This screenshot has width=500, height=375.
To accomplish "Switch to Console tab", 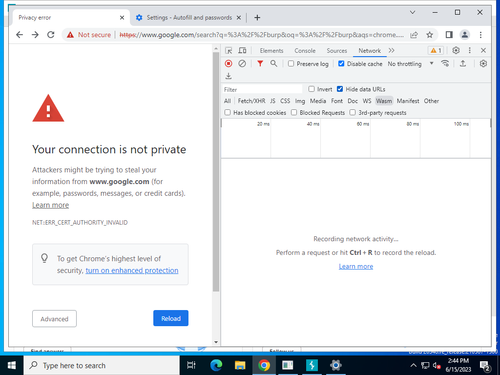I will 305,51.
